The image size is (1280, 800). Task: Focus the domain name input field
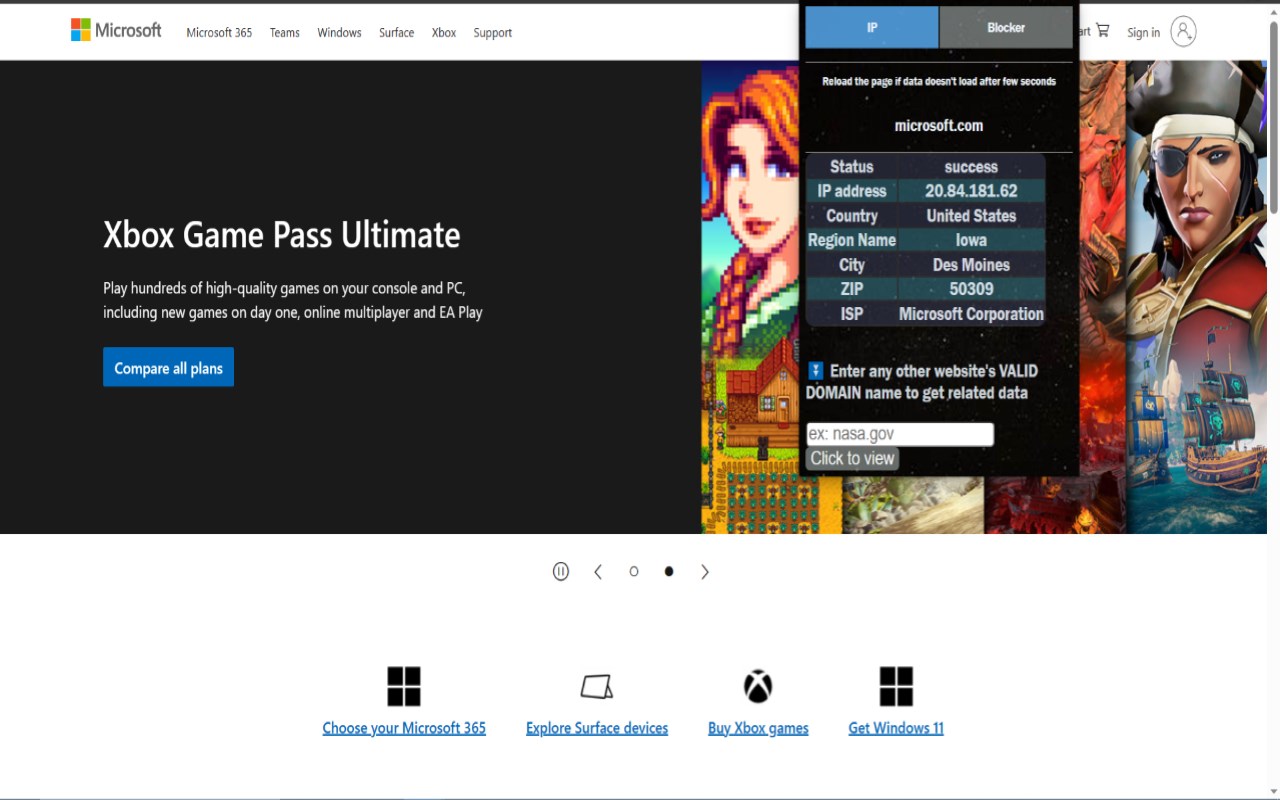[x=900, y=434]
